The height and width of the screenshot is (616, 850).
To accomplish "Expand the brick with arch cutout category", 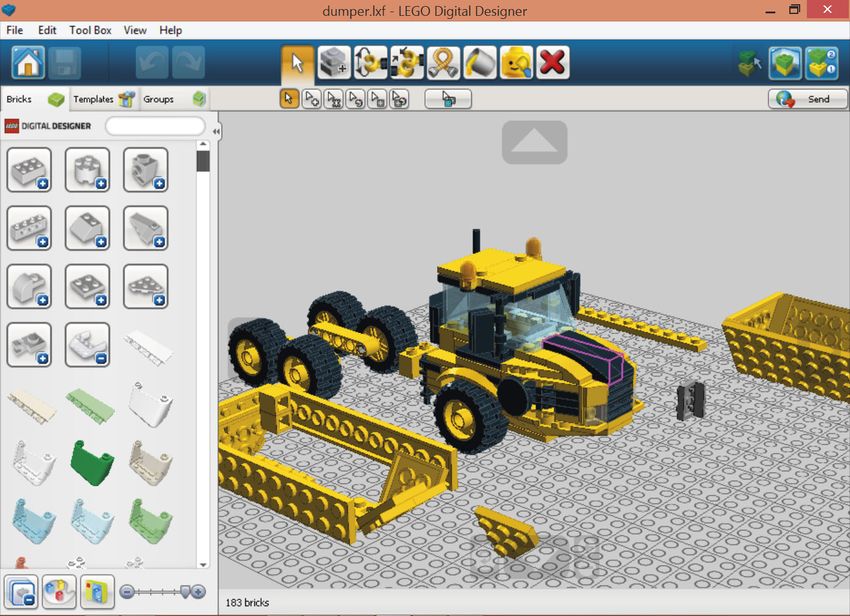I will click(x=87, y=170).
